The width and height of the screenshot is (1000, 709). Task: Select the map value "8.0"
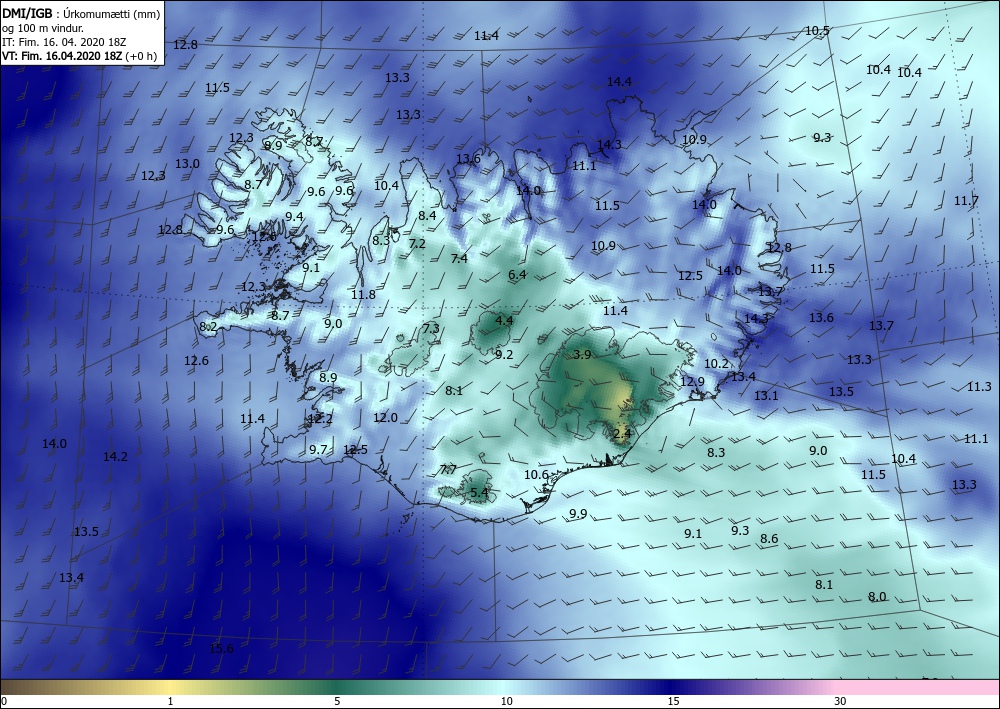[877, 597]
